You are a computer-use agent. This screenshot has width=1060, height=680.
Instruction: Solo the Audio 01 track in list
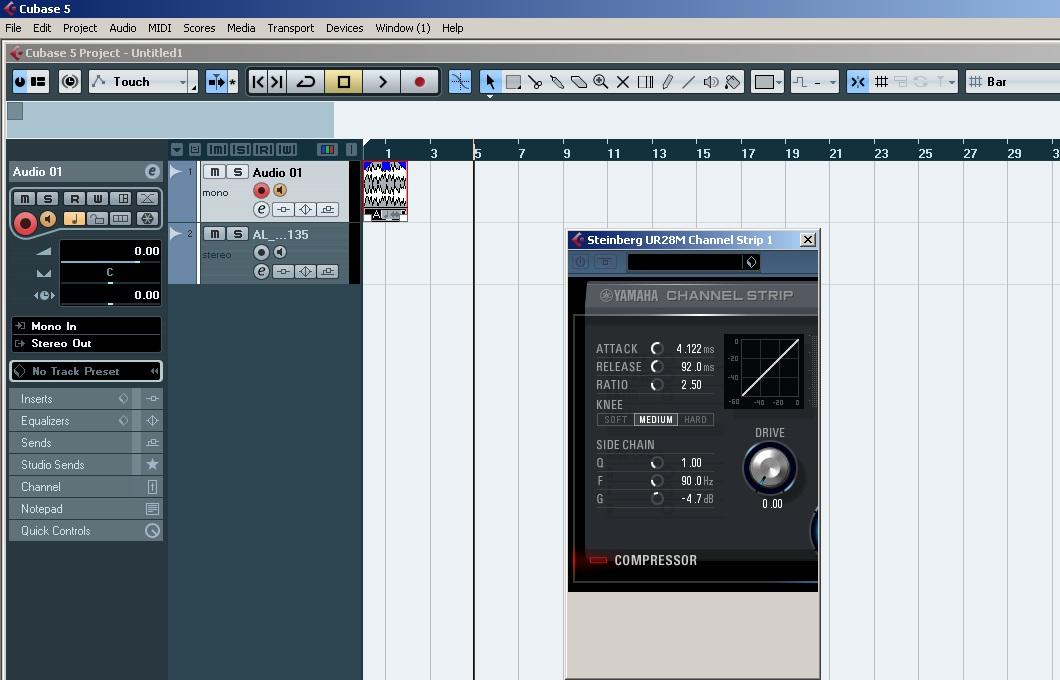point(237,172)
